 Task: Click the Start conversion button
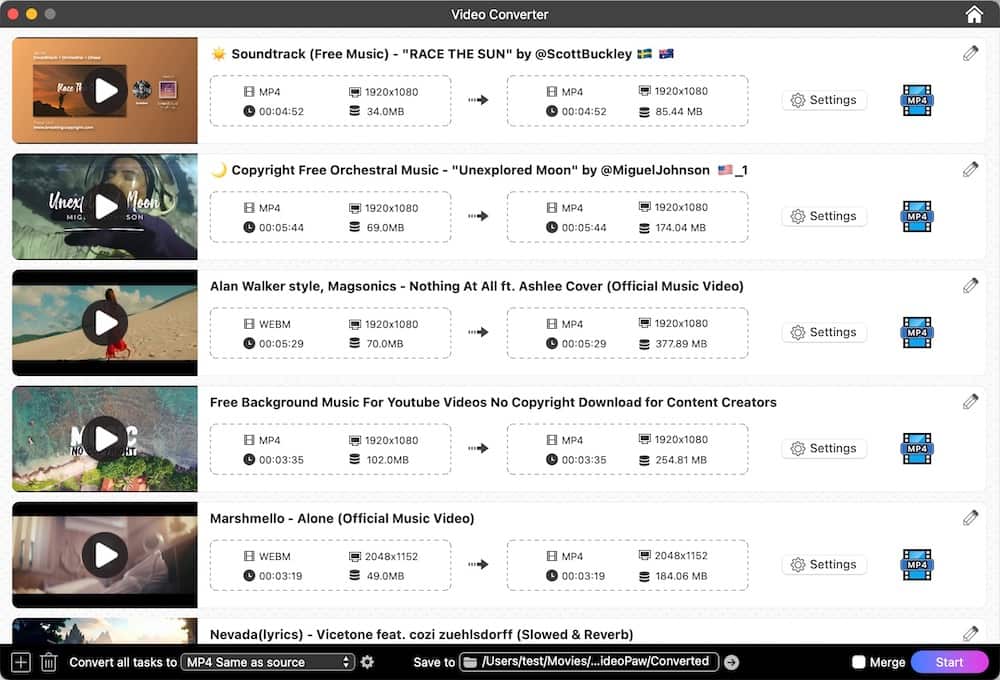(949, 662)
